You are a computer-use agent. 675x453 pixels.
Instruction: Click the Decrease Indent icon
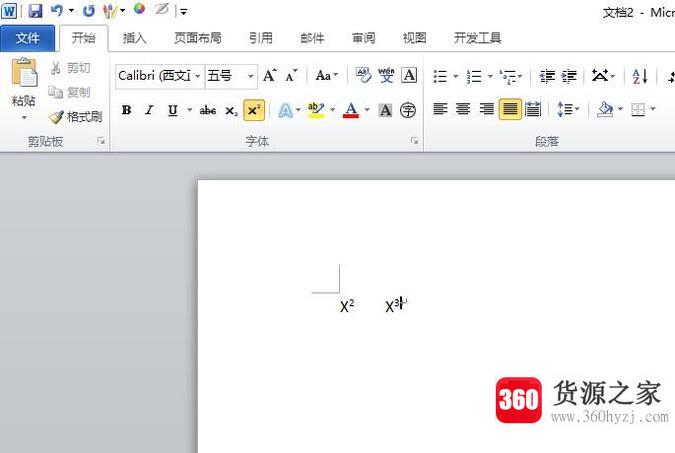[547, 76]
